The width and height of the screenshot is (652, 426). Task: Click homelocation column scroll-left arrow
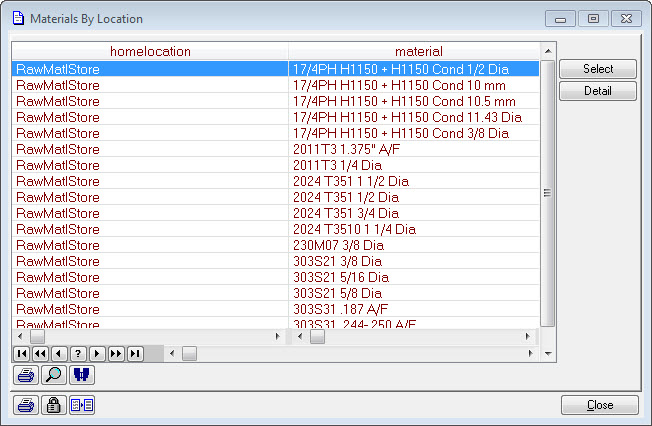click(x=20, y=337)
